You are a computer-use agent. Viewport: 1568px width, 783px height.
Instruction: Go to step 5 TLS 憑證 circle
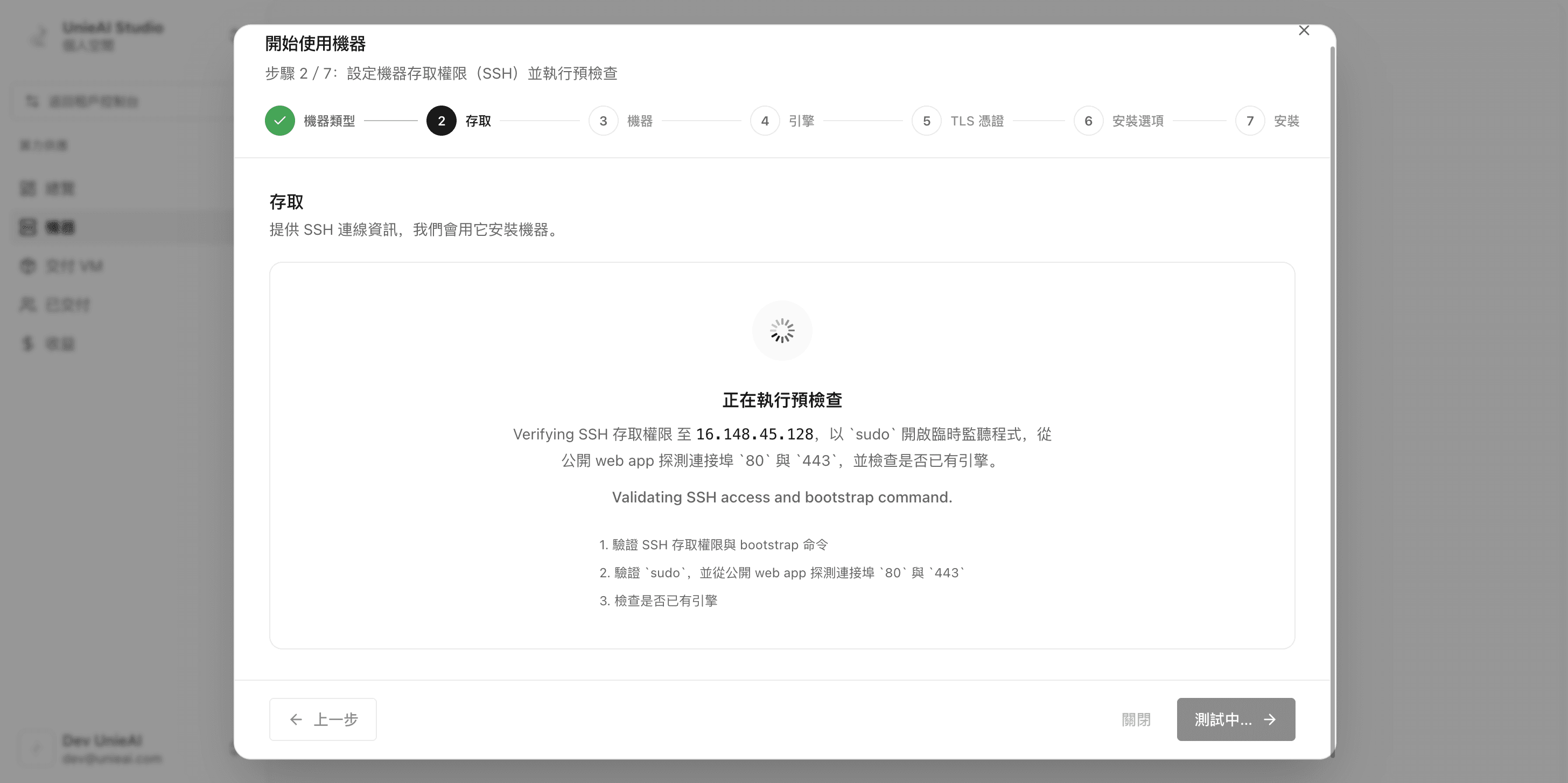(x=927, y=121)
